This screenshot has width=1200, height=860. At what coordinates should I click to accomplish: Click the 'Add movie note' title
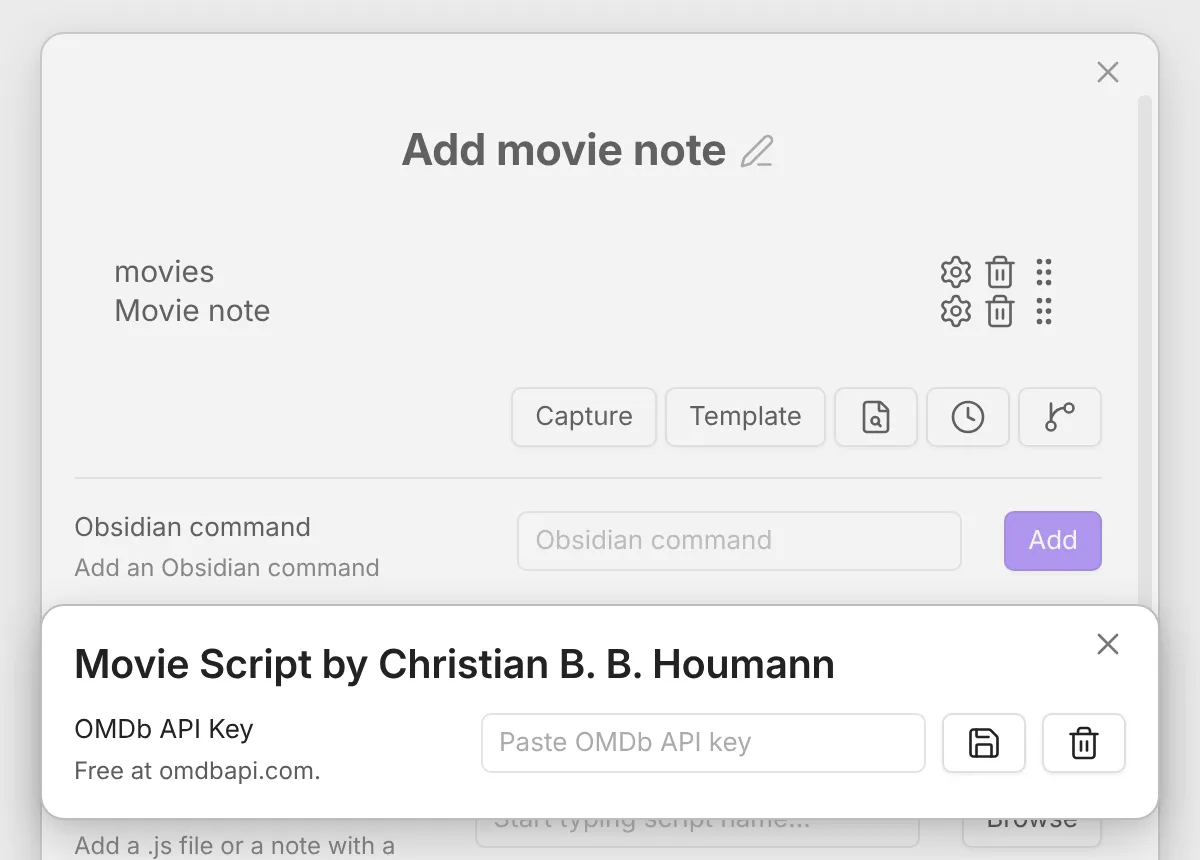tap(564, 150)
